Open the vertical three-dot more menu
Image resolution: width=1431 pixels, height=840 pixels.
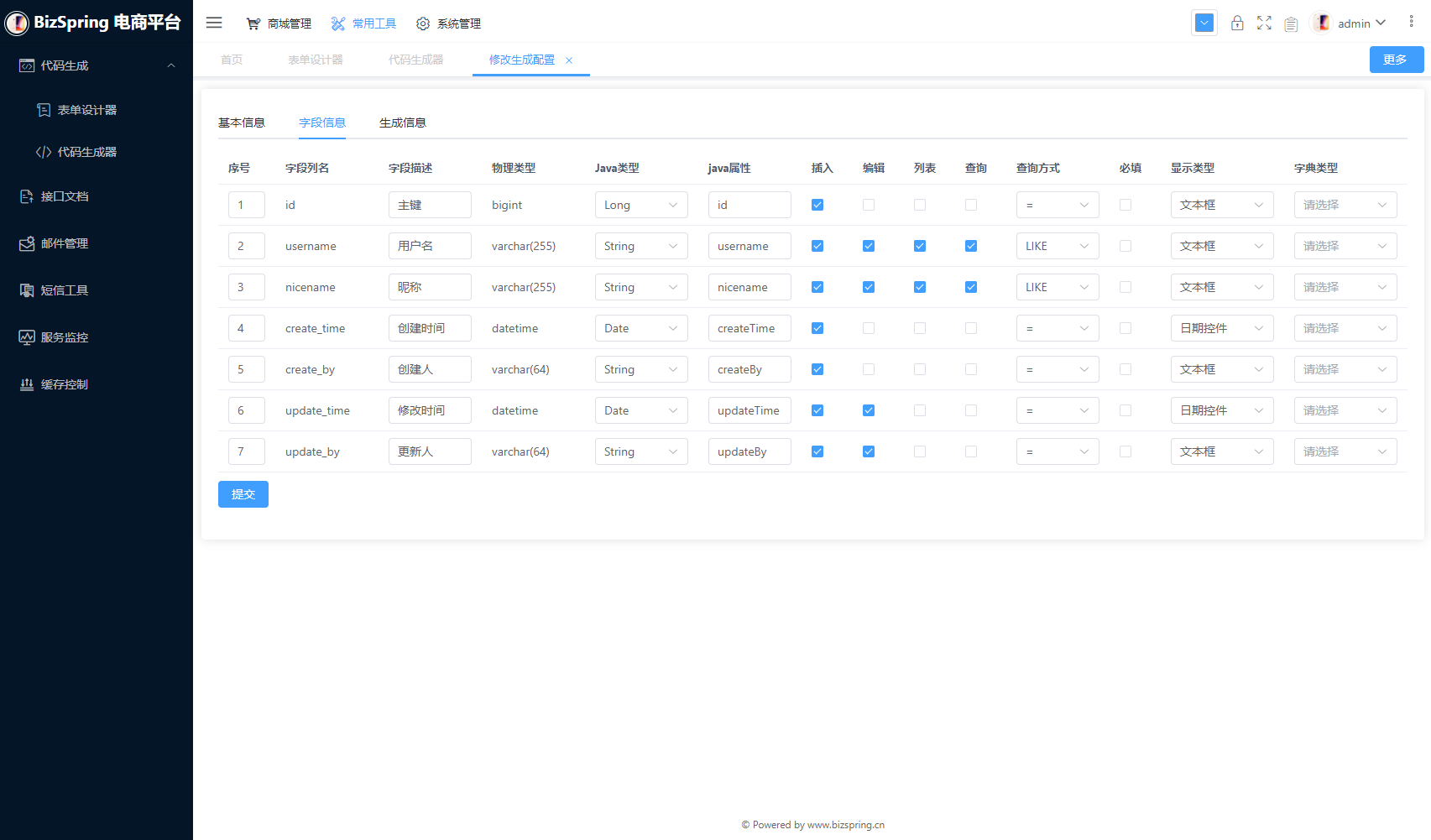(x=1411, y=22)
